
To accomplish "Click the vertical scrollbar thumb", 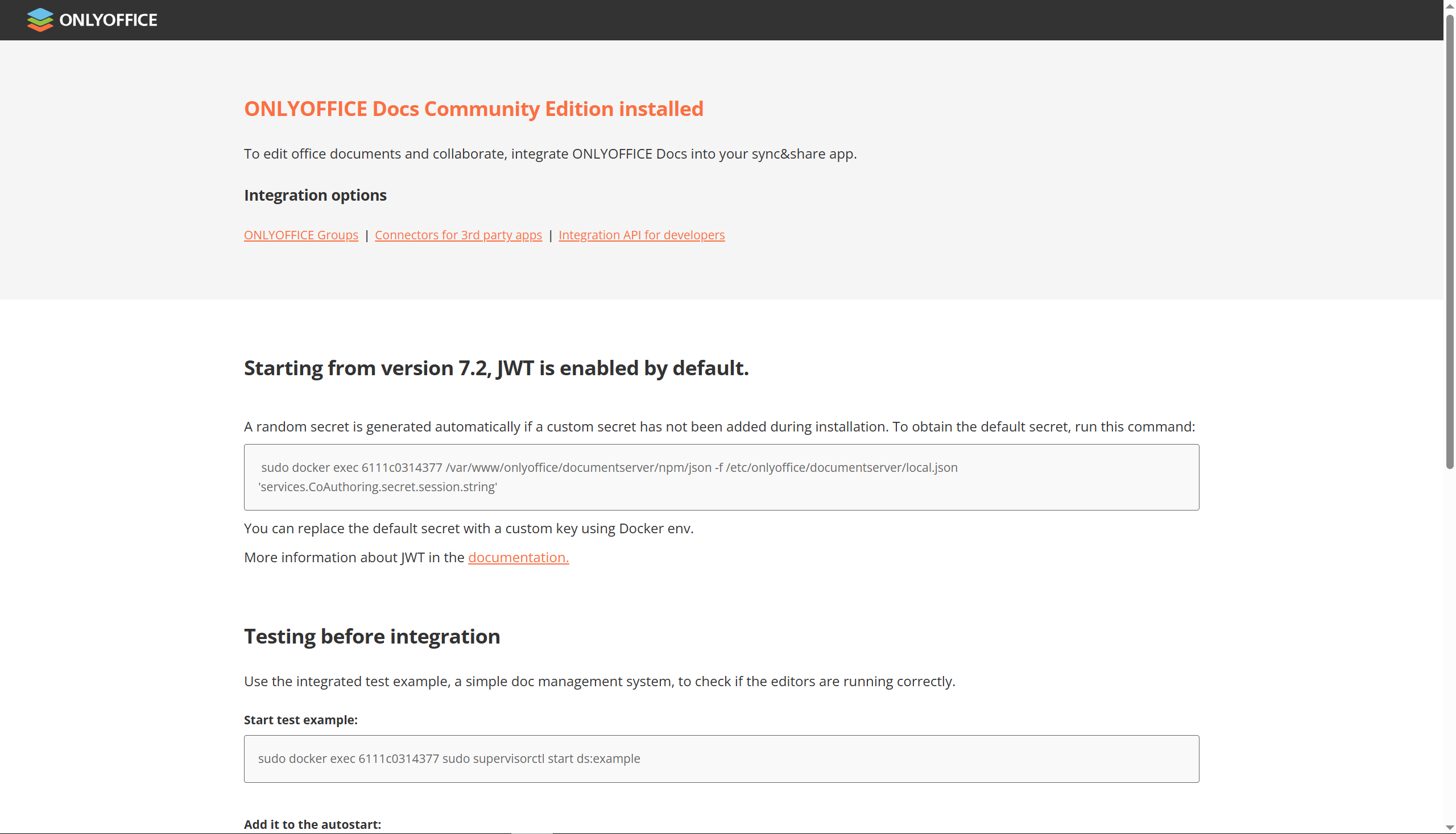I will point(1449,240).
